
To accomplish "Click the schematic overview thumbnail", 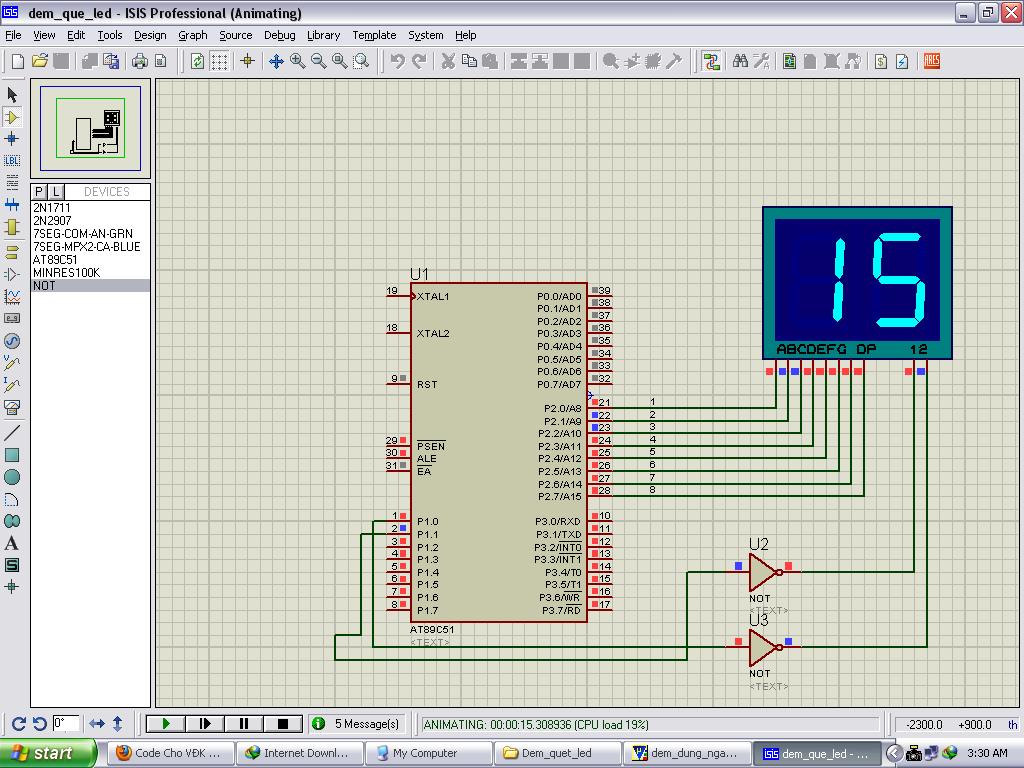I will pyautogui.click(x=91, y=128).
